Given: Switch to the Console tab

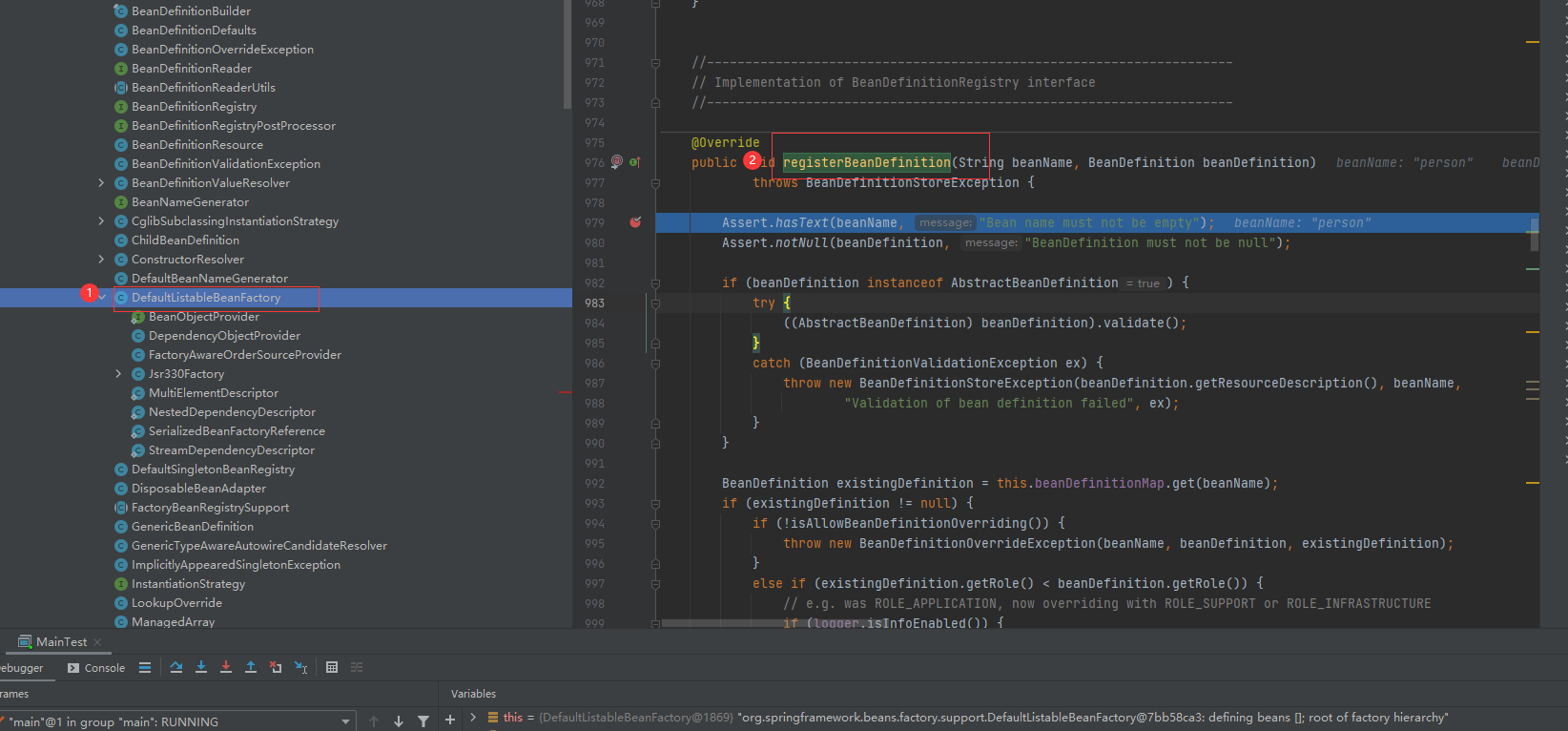Looking at the screenshot, I should click(96, 668).
